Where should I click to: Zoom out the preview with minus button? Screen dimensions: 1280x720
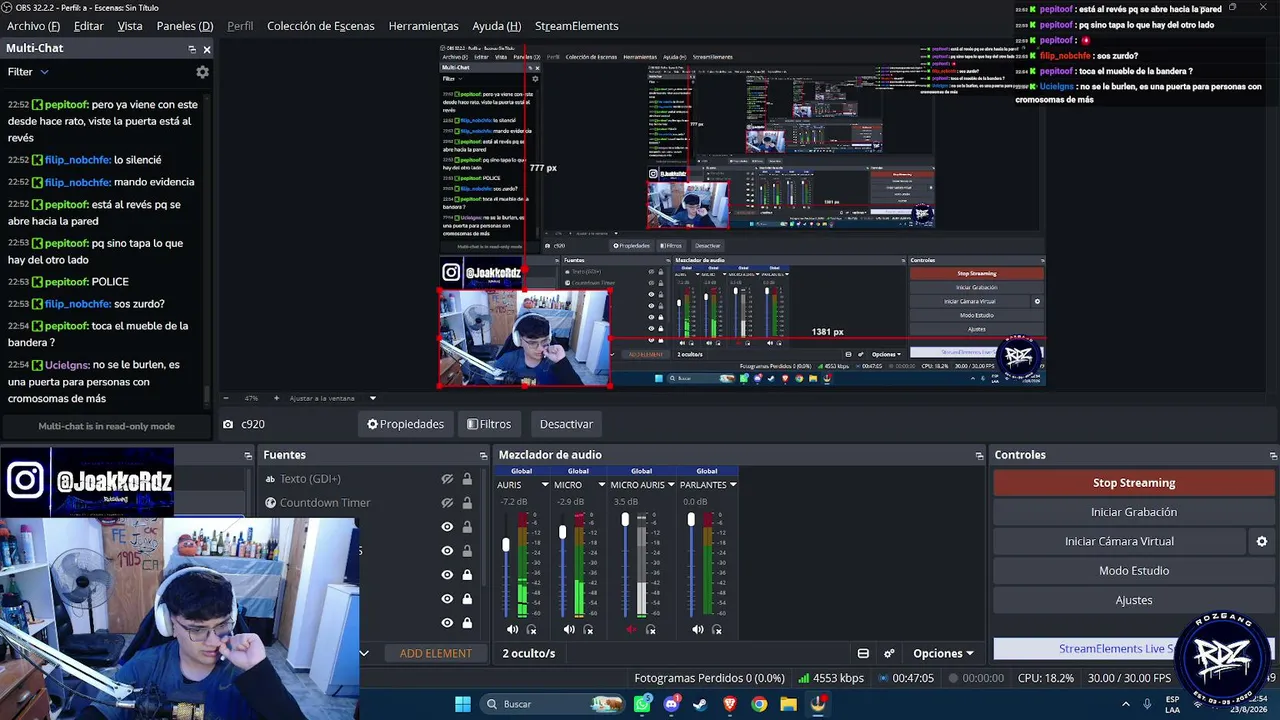click(x=226, y=398)
